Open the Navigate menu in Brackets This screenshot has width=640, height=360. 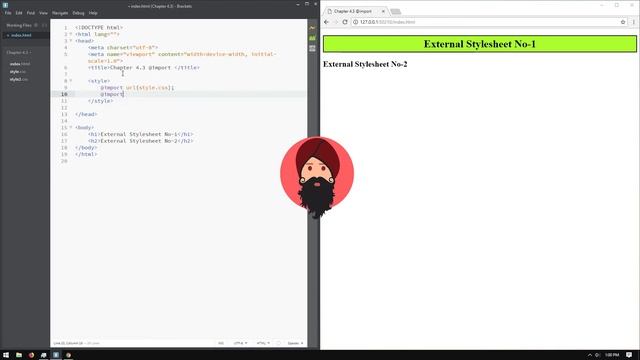click(x=60, y=13)
